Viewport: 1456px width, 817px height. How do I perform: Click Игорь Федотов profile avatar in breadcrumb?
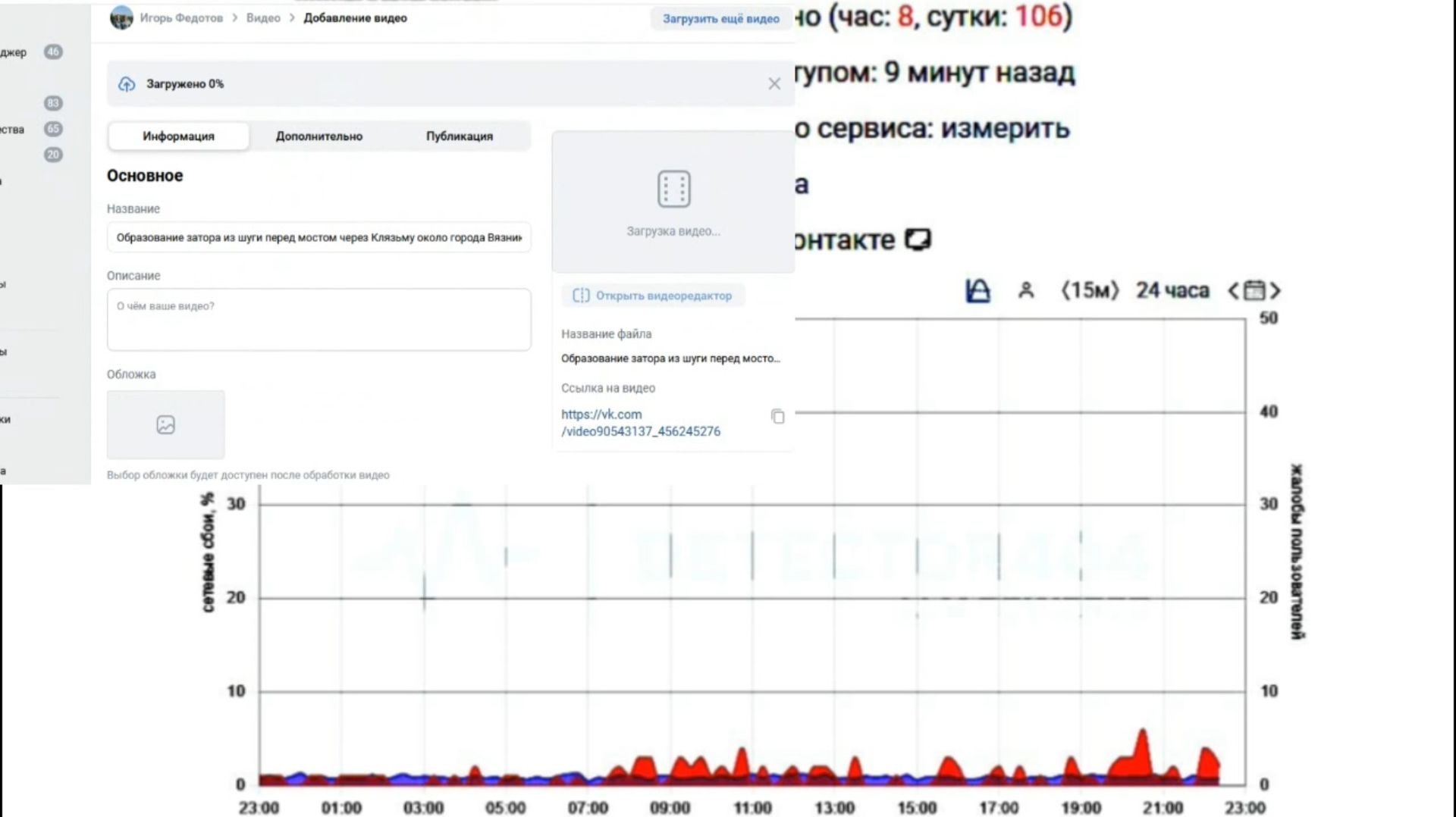coord(121,17)
